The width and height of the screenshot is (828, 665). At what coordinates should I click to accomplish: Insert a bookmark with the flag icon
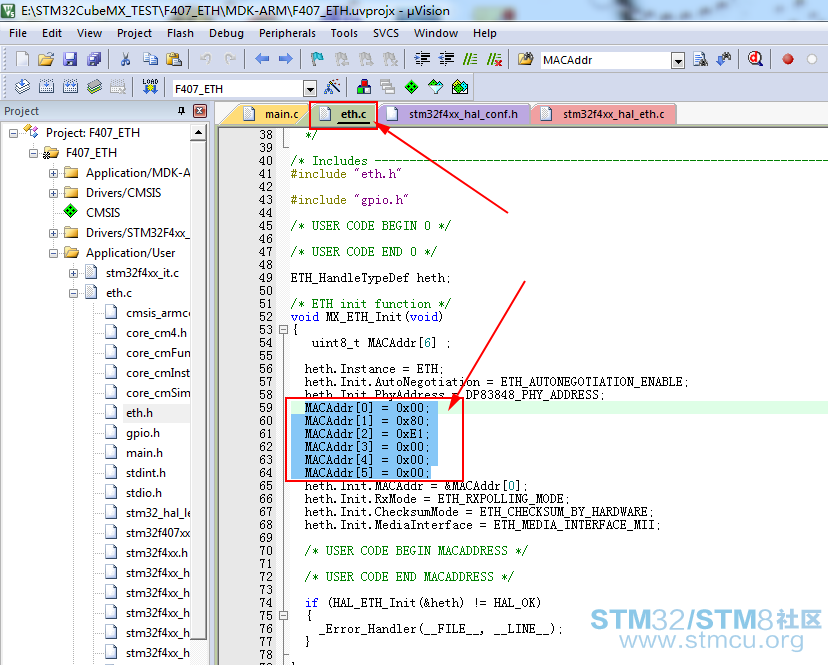tap(317, 59)
